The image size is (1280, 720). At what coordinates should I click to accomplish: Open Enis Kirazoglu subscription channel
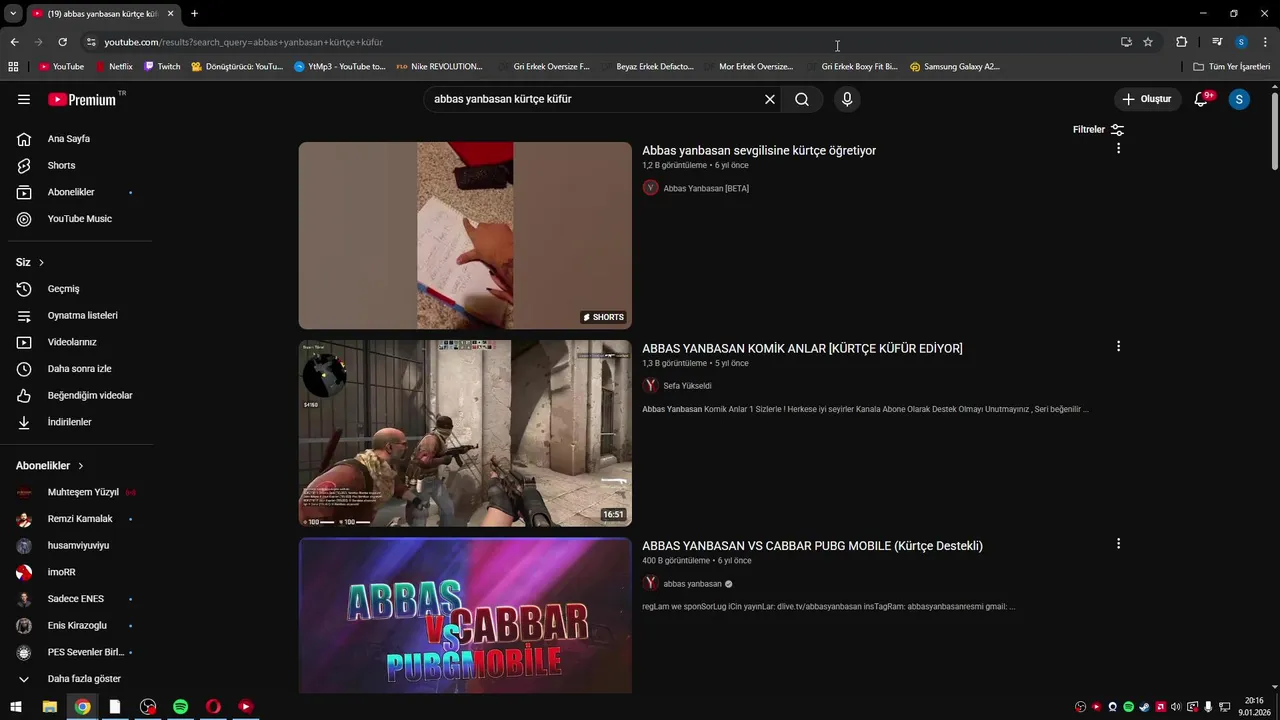(76, 625)
